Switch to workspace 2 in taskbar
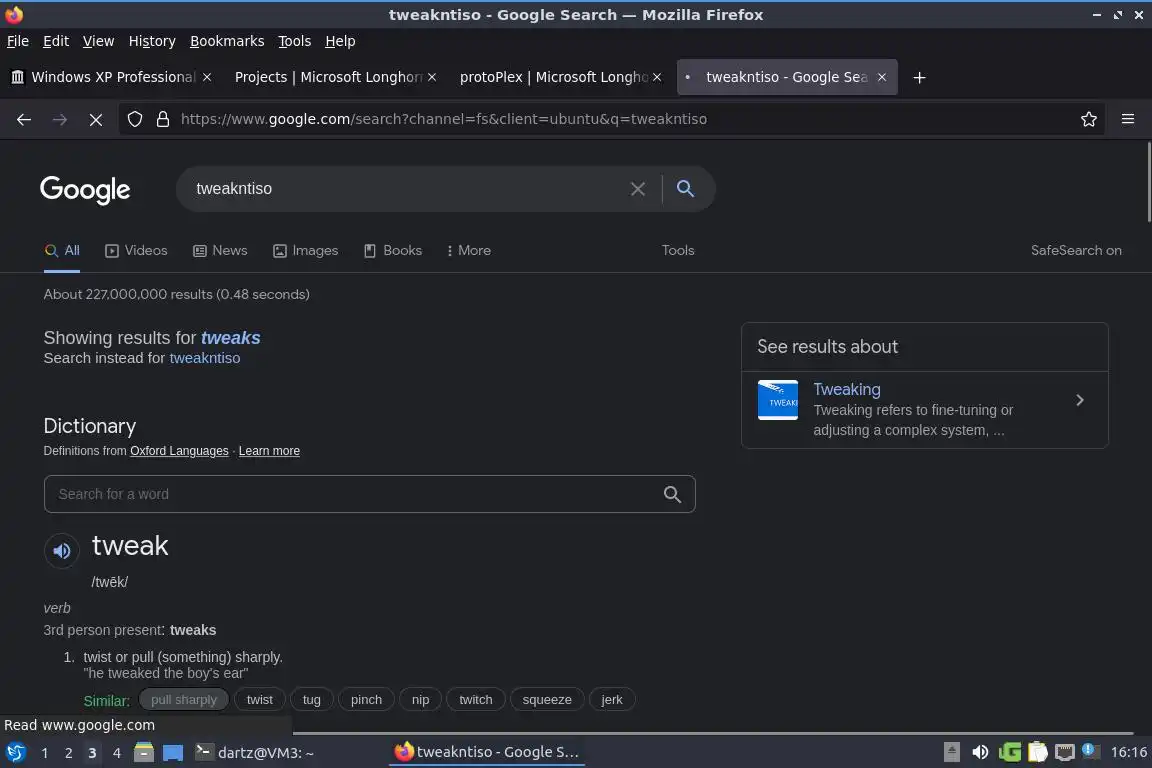Viewport: 1152px width, 768px height. [68, 753]
